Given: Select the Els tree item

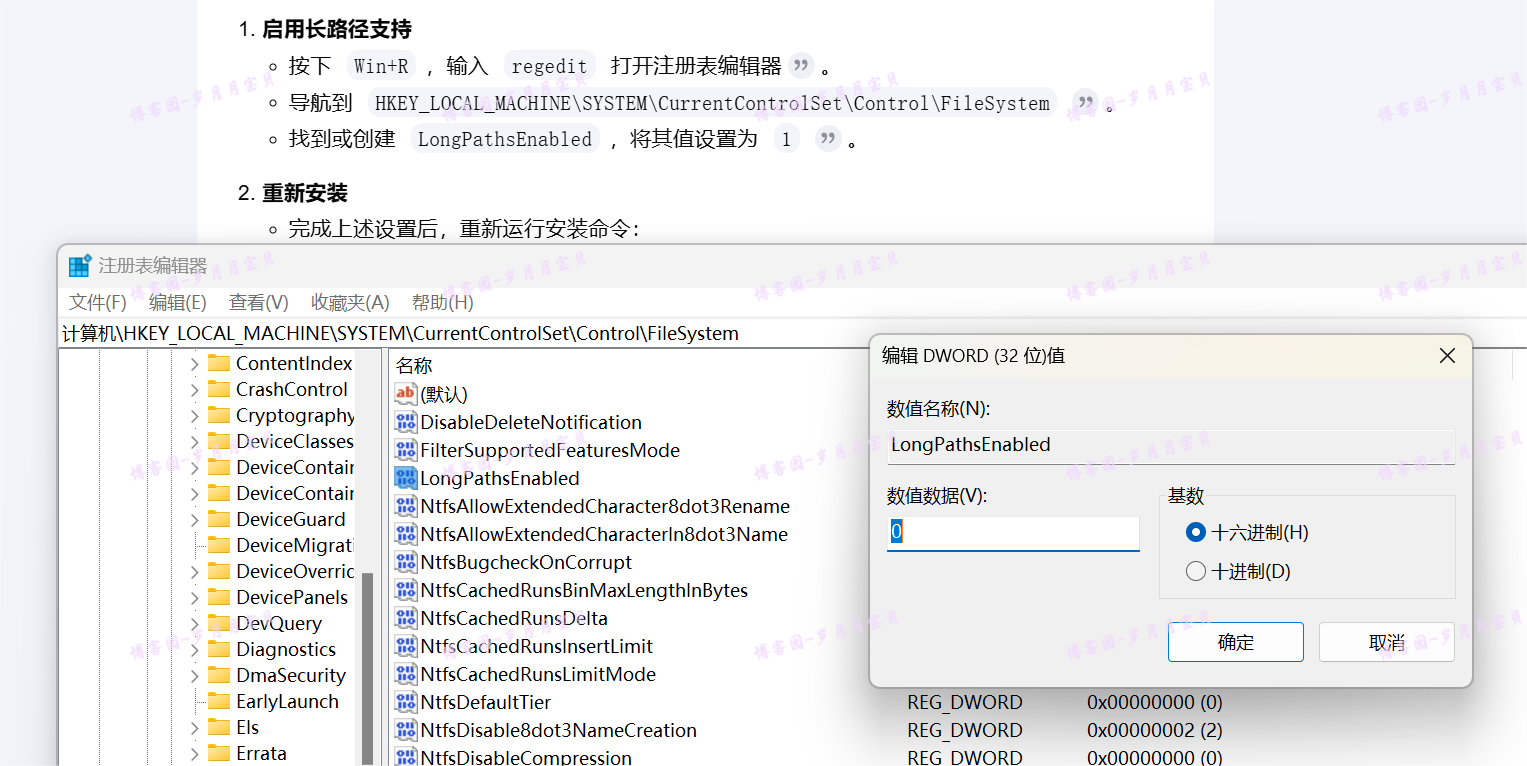Looking at the screenshot, I should [247, 727].
